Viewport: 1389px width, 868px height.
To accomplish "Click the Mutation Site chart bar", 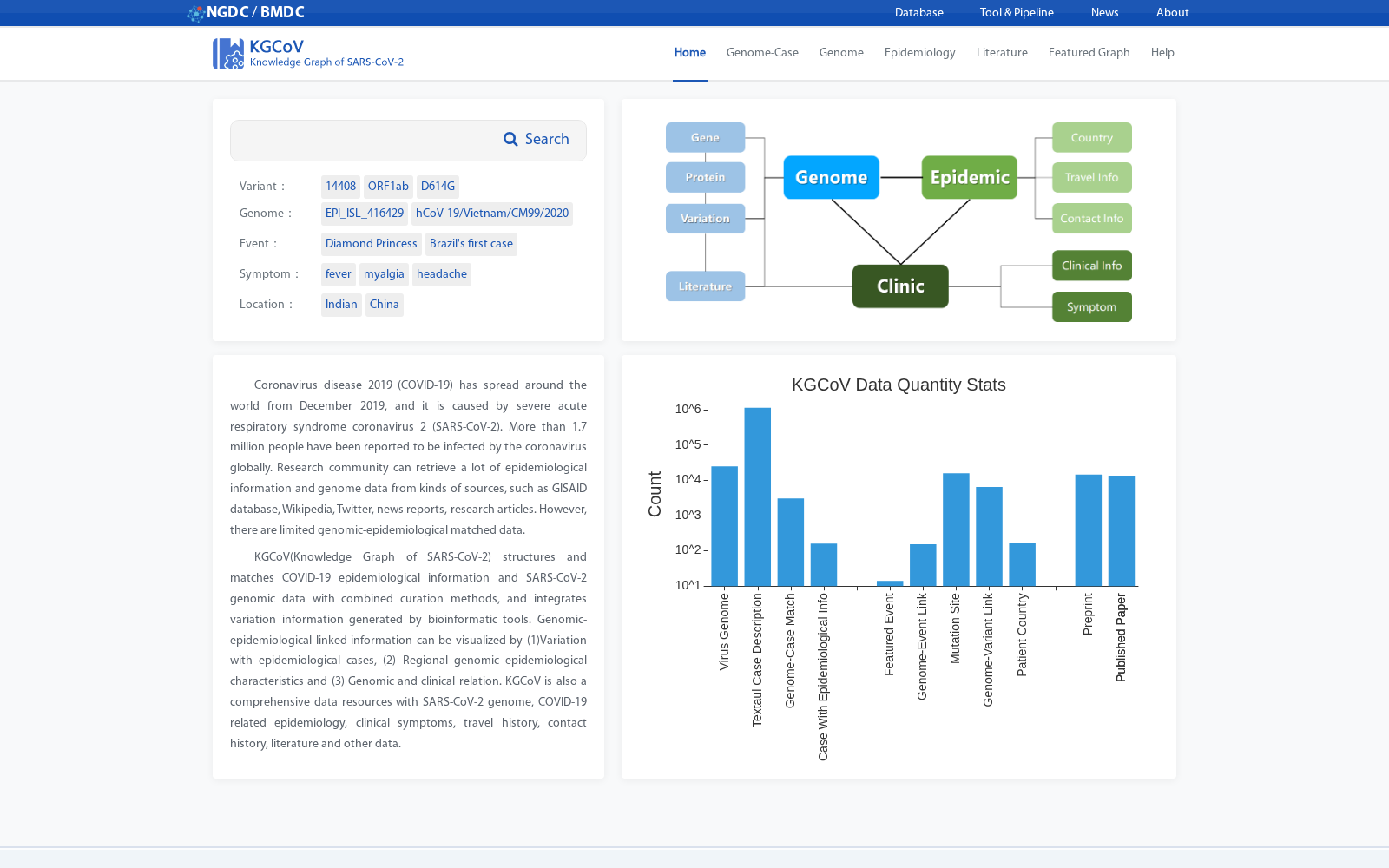I will point(956,529).
